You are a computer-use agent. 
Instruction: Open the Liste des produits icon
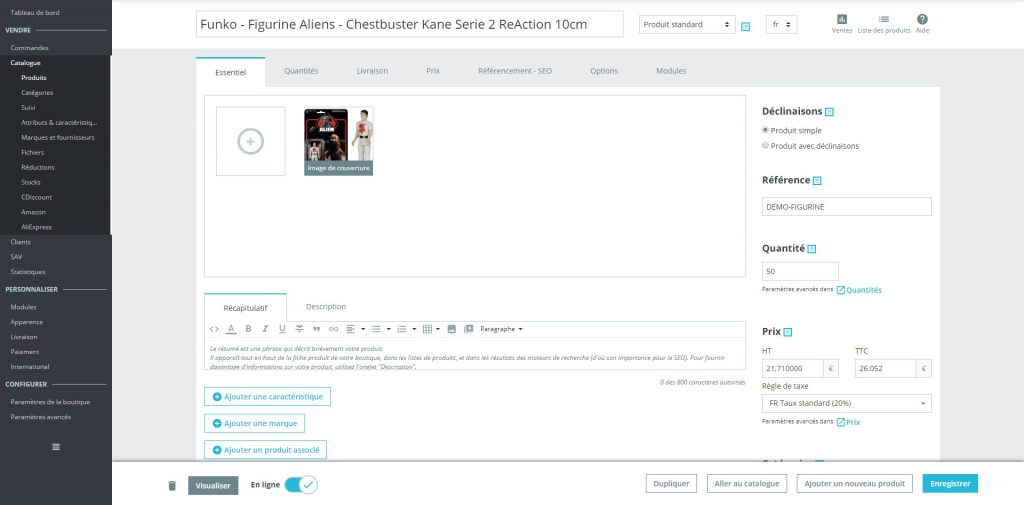coord(884,20)
